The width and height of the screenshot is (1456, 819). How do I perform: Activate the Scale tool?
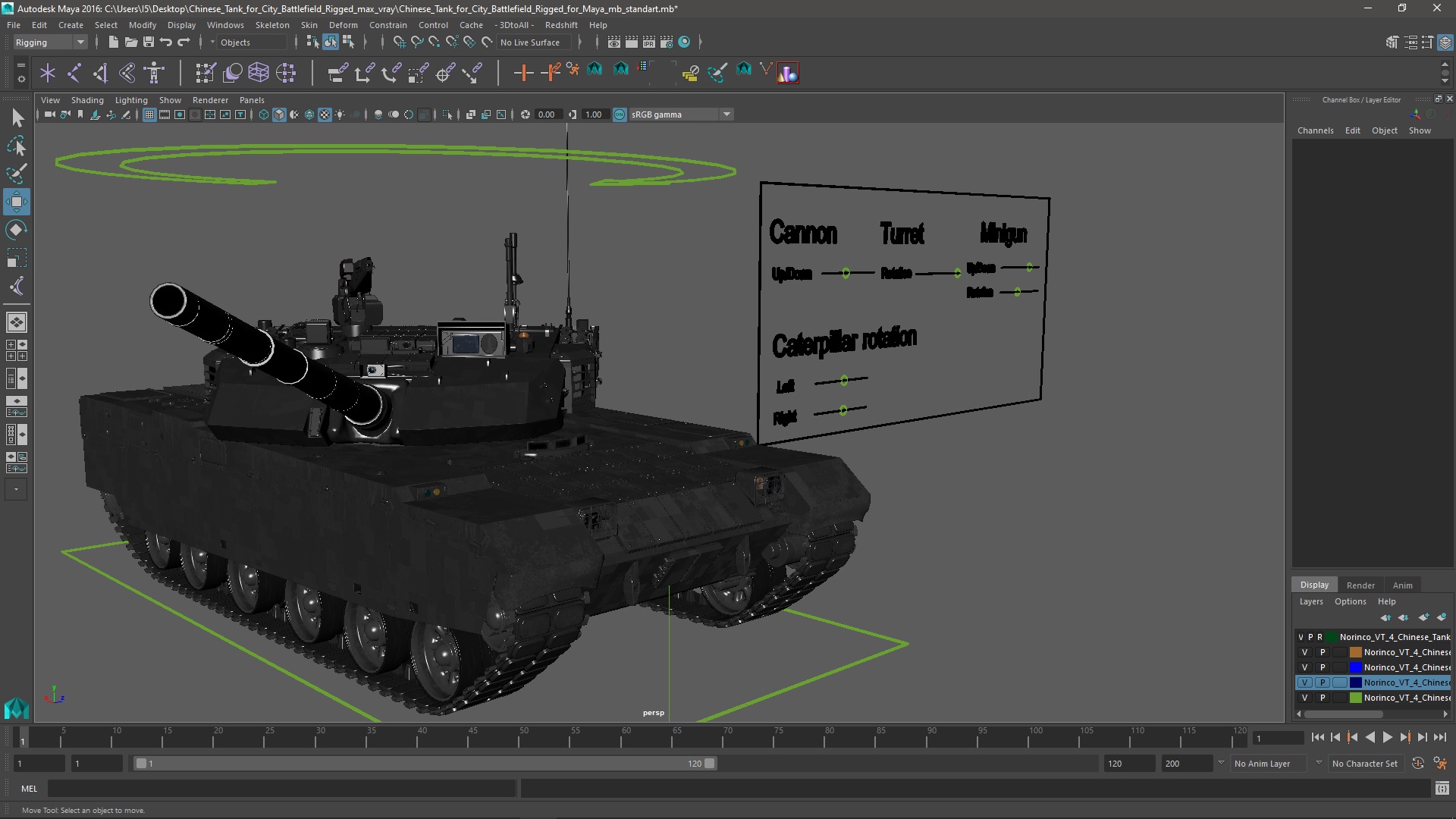[x=17, y=258]
